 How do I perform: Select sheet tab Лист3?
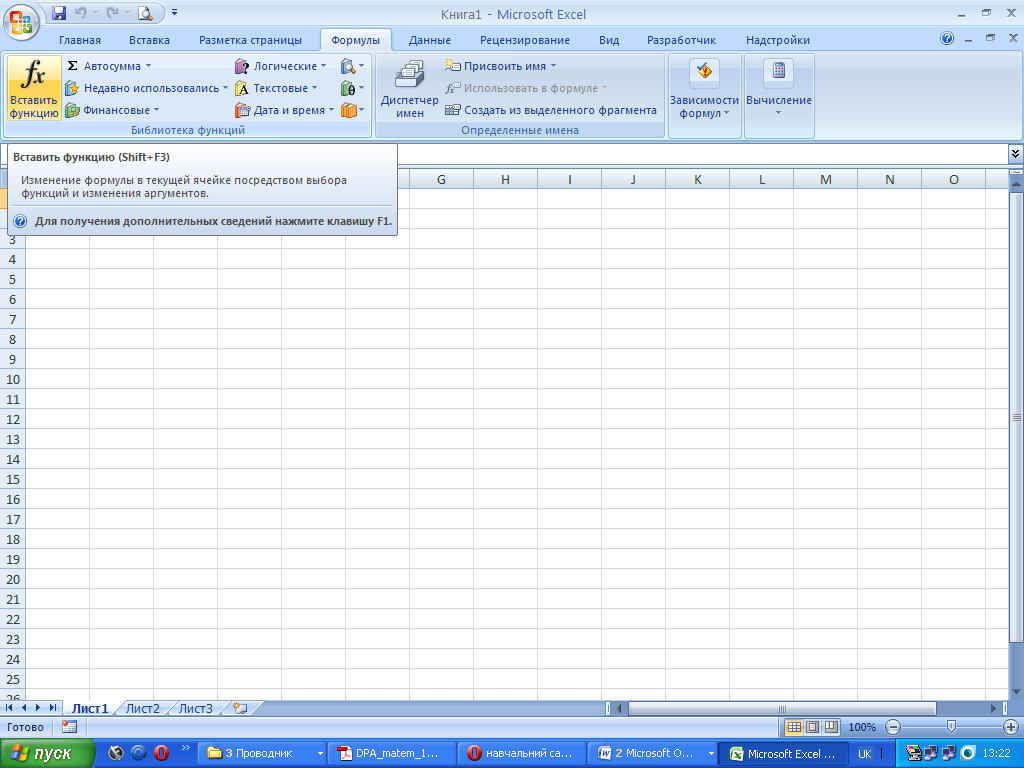tap(195, 708)
